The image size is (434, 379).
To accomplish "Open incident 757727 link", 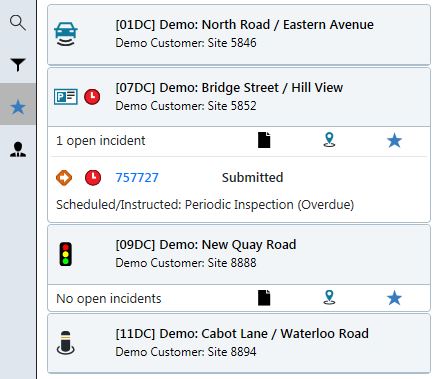I will pyautogui.click(x=137, y=178).
